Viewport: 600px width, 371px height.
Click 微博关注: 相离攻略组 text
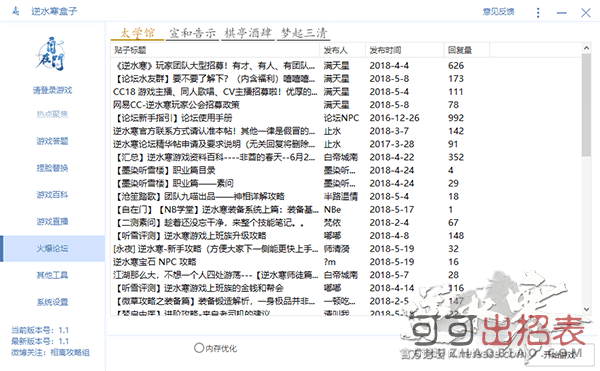click(50, 353)
